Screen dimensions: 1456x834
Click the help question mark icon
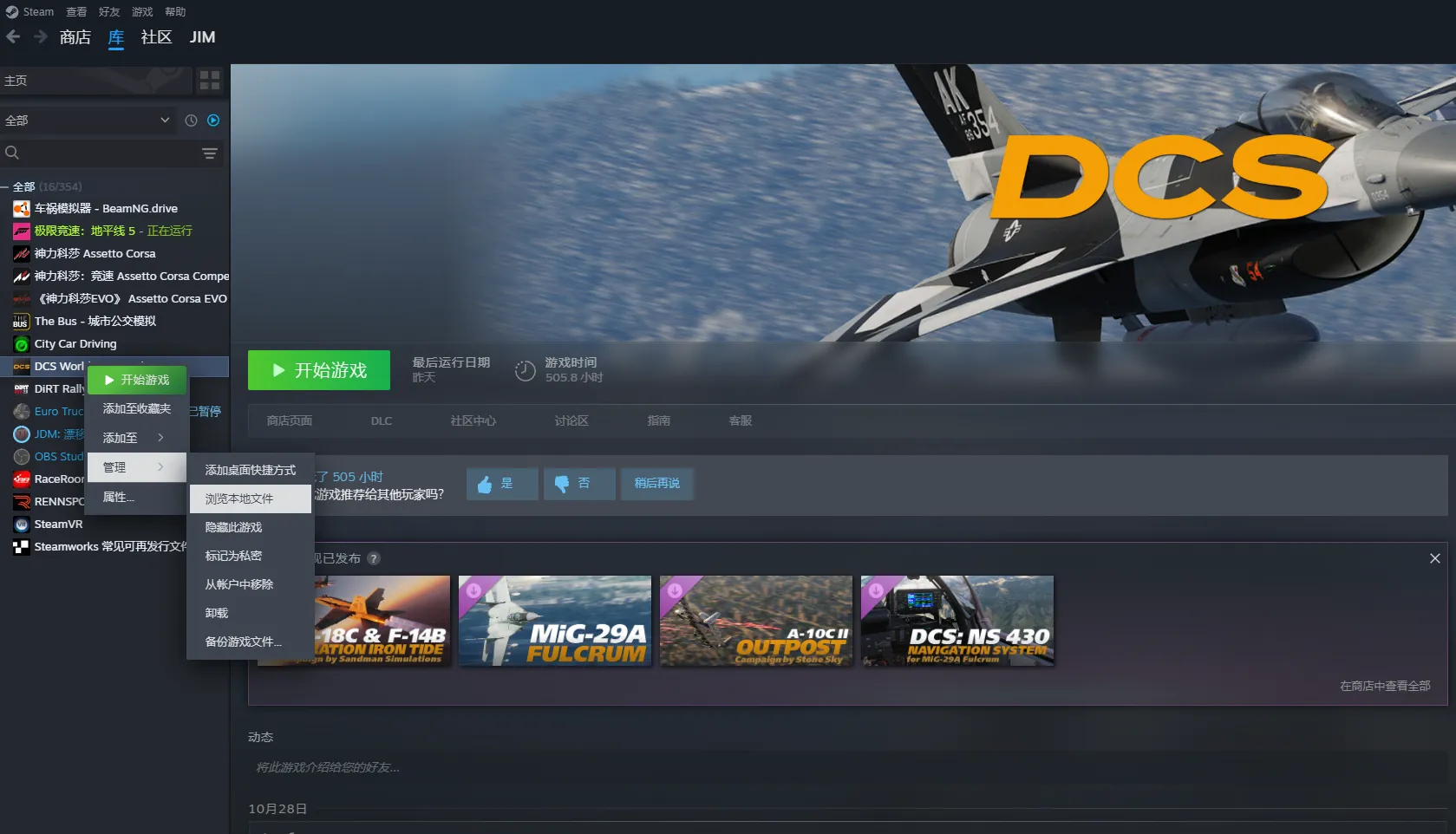[x=374, y=558]
